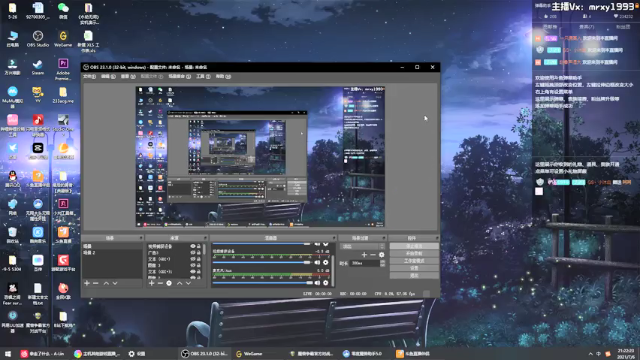This screenshot has width=640, height=360.
Task: Click the transition duration 300ms field
Action: coord(365,263)
